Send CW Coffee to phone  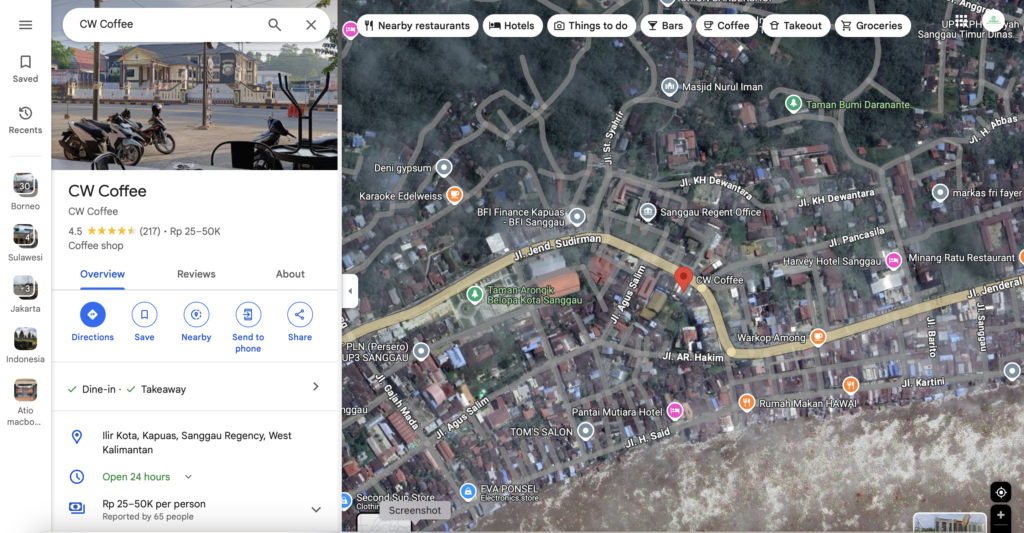tap(248, 315)
